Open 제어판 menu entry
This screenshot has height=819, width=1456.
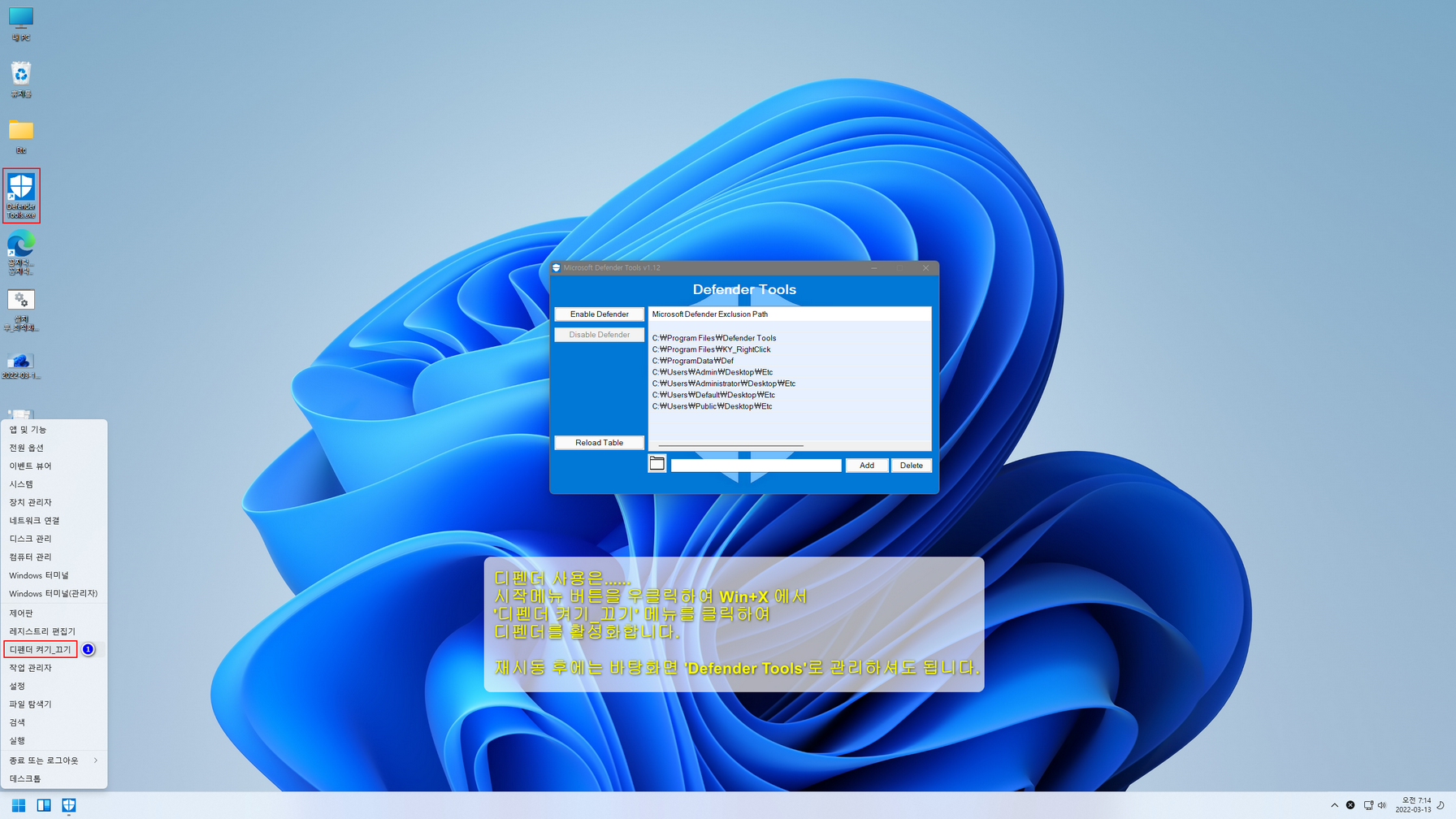[54, 613]
